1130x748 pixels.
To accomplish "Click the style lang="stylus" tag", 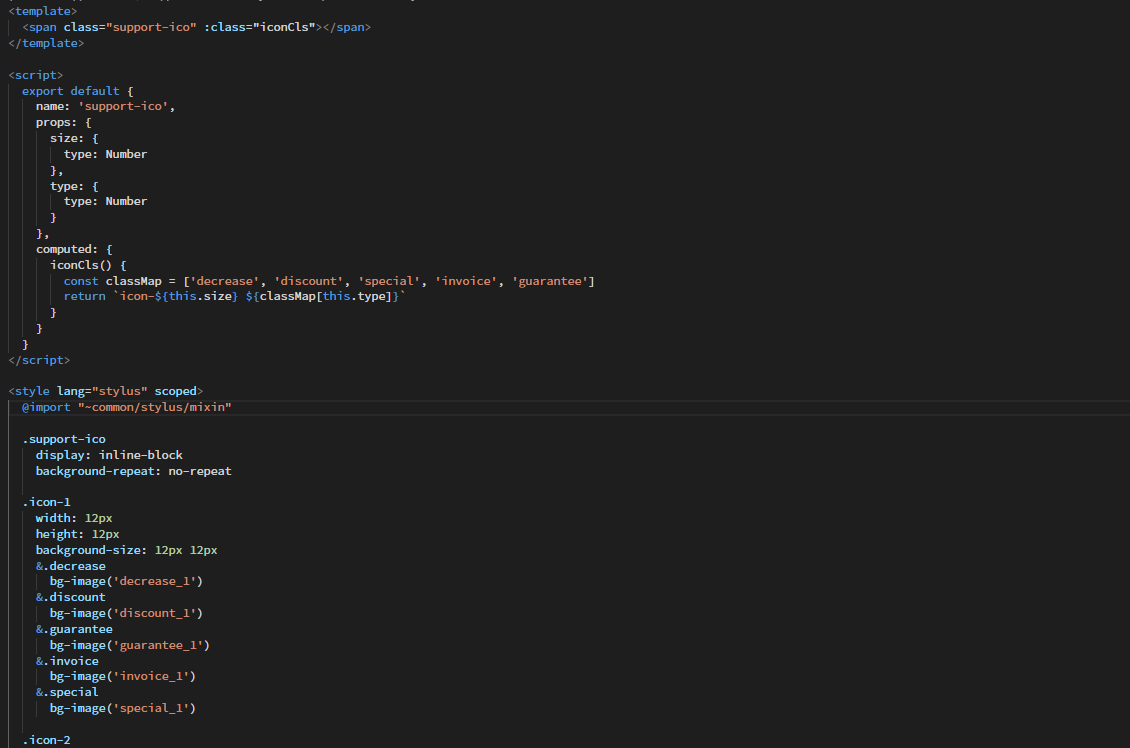I will (105, 391).
